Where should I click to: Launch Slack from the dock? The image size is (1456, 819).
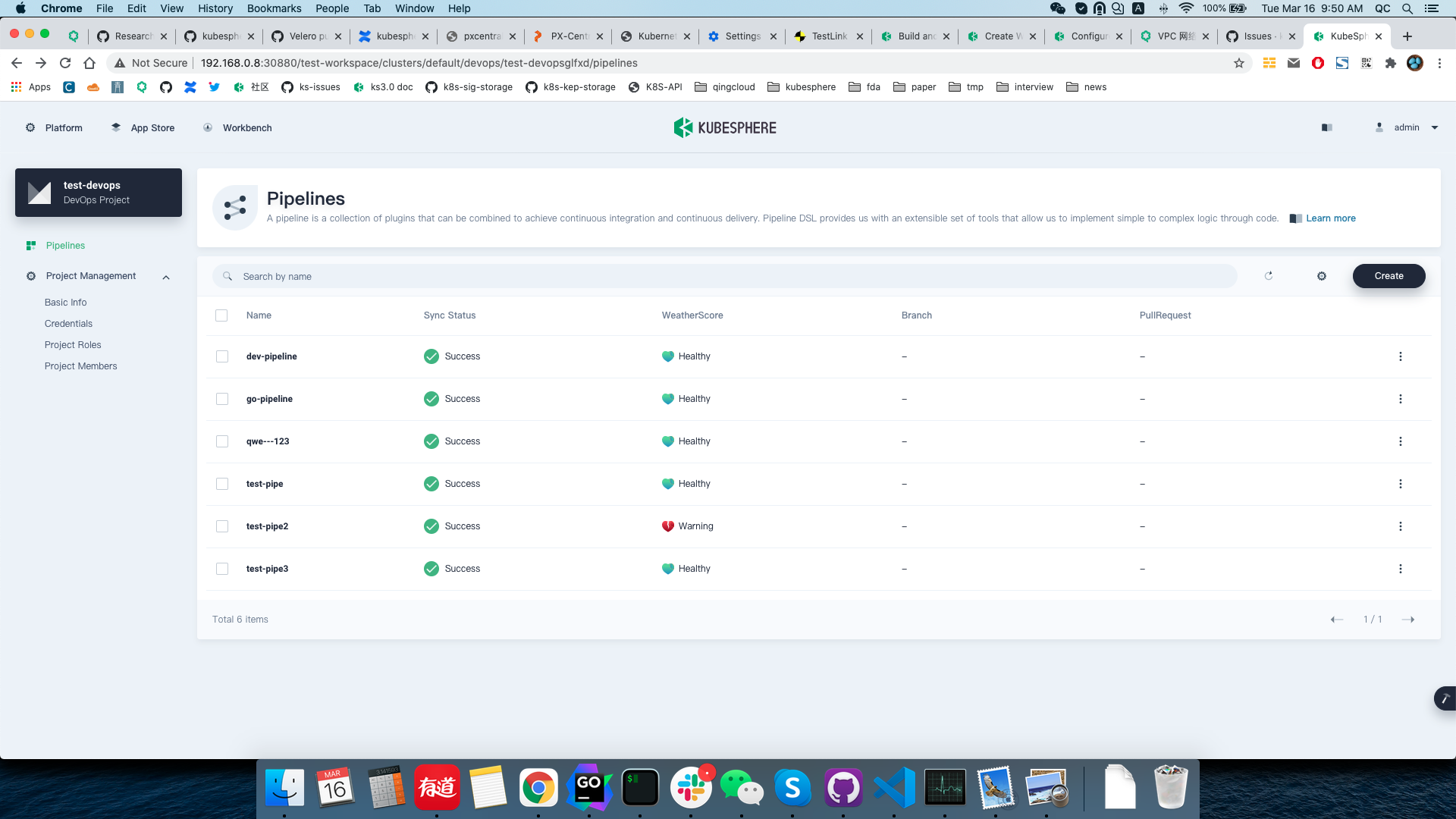pos(691,788)
